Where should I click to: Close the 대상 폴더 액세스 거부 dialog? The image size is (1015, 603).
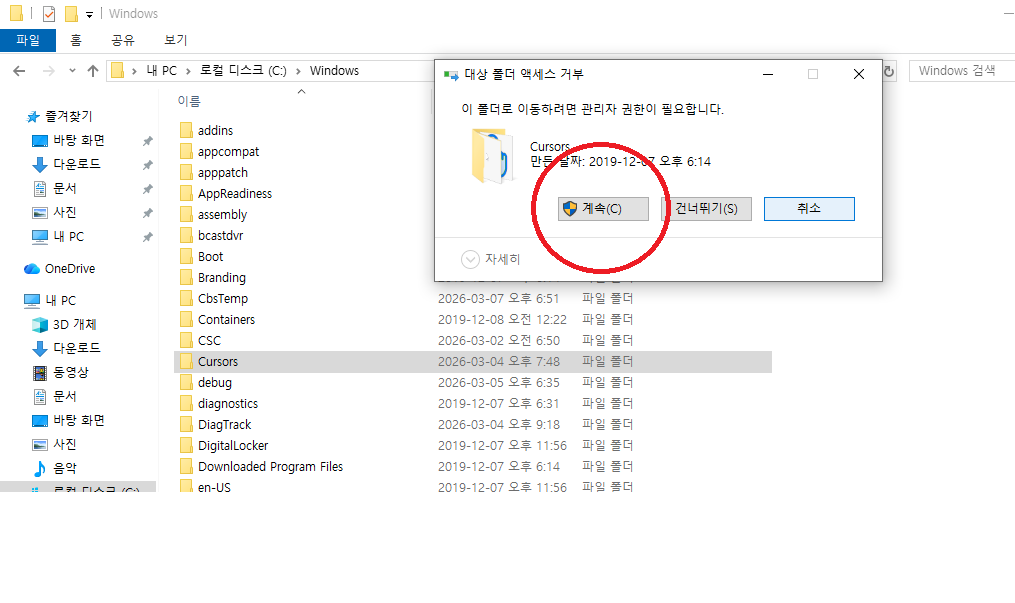pos(858,74)
